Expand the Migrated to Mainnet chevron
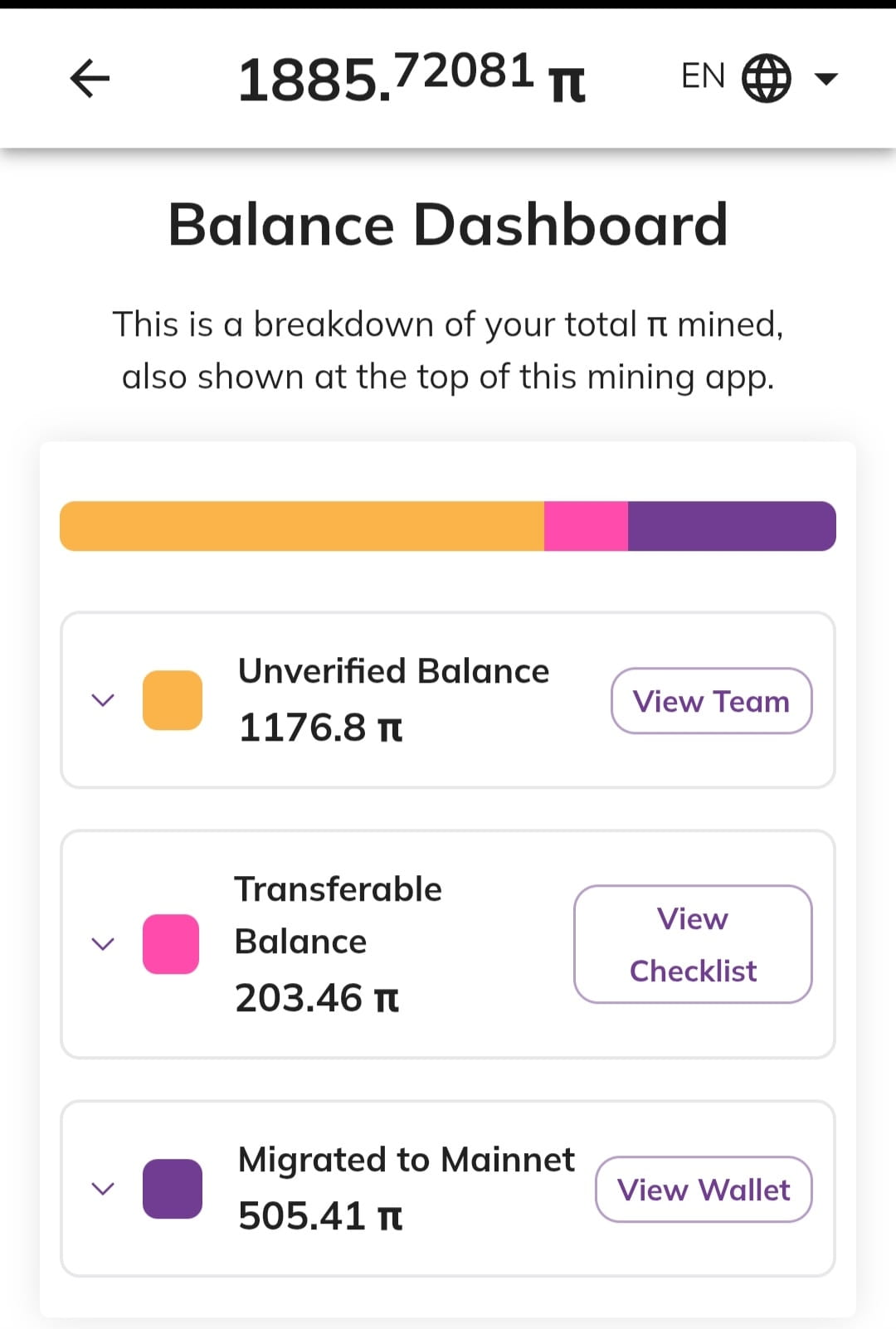Viewport: 896px width, 1329px height. tap(102, 1189)
